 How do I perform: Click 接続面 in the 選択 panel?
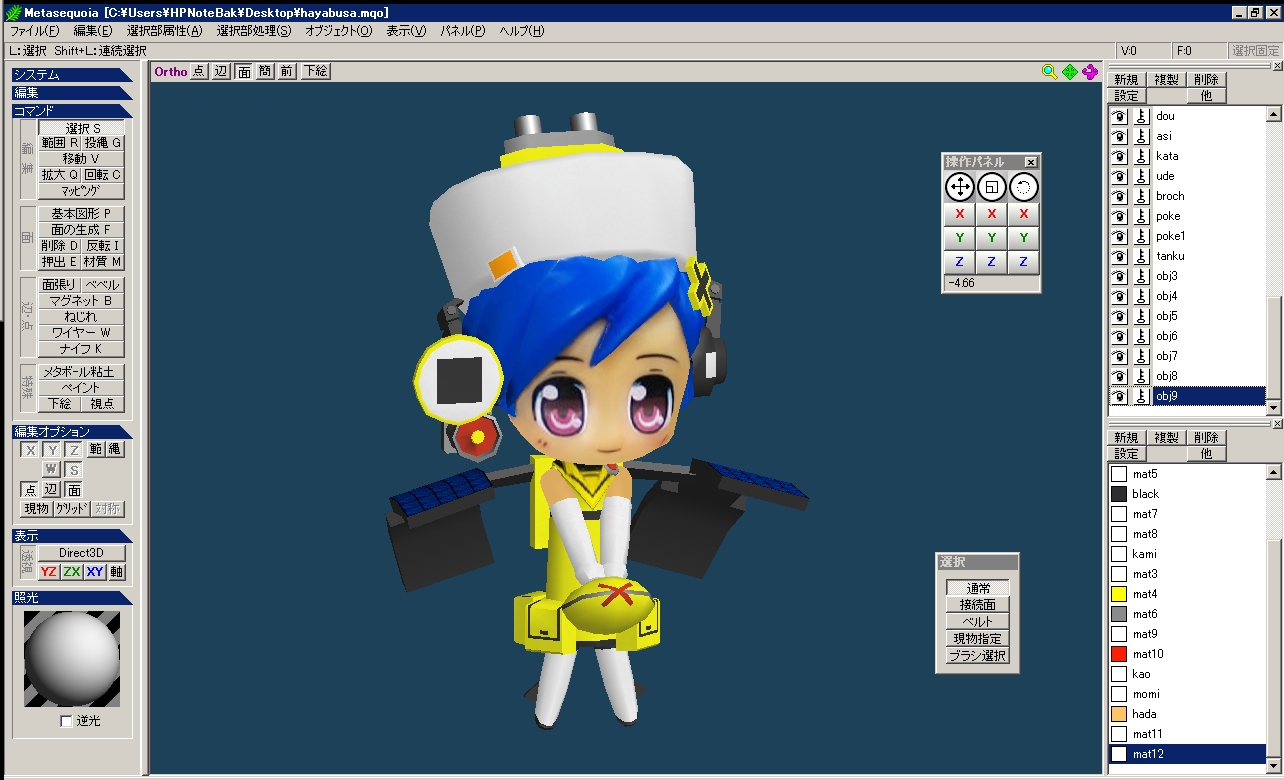978,605
